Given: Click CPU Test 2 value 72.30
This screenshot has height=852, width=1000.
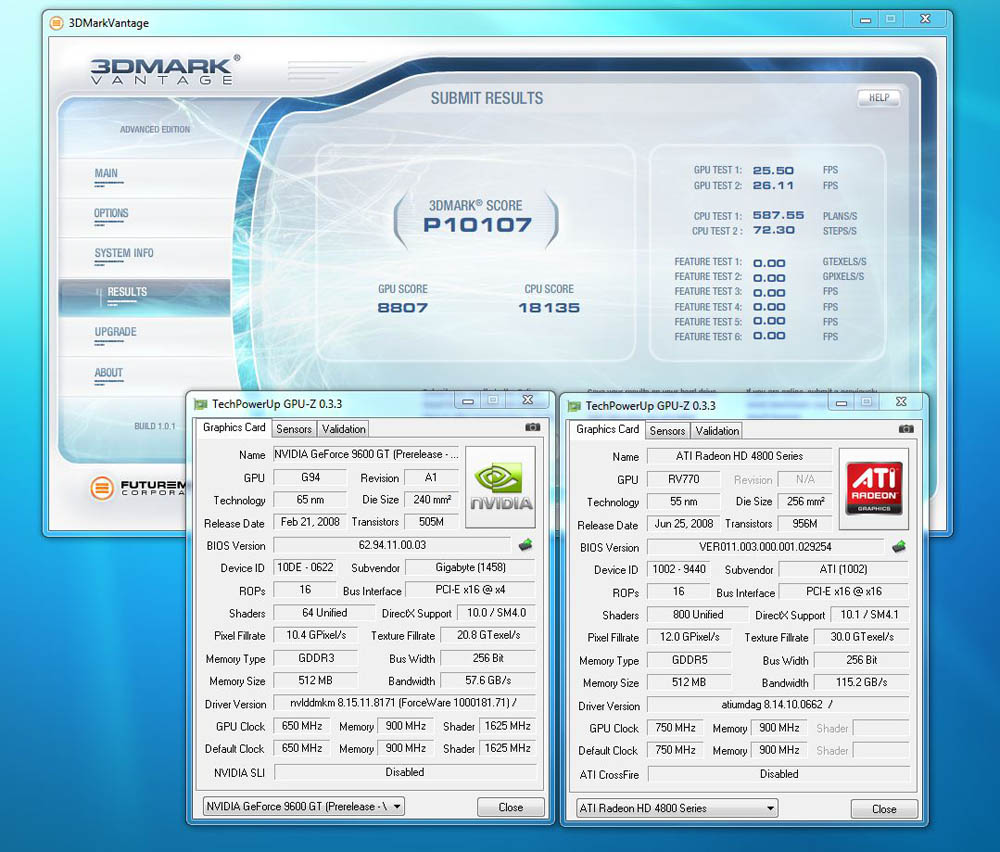Looking at the screenshot, I should pos(774,230).
